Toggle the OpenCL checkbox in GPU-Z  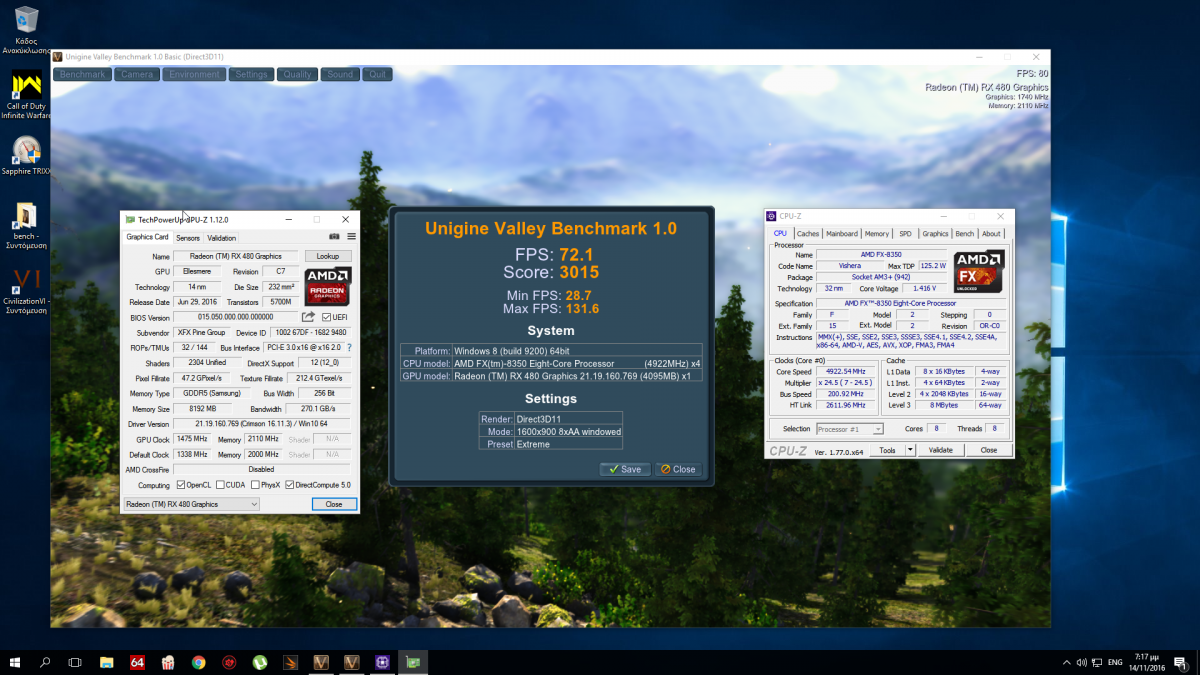coord(181,485)
